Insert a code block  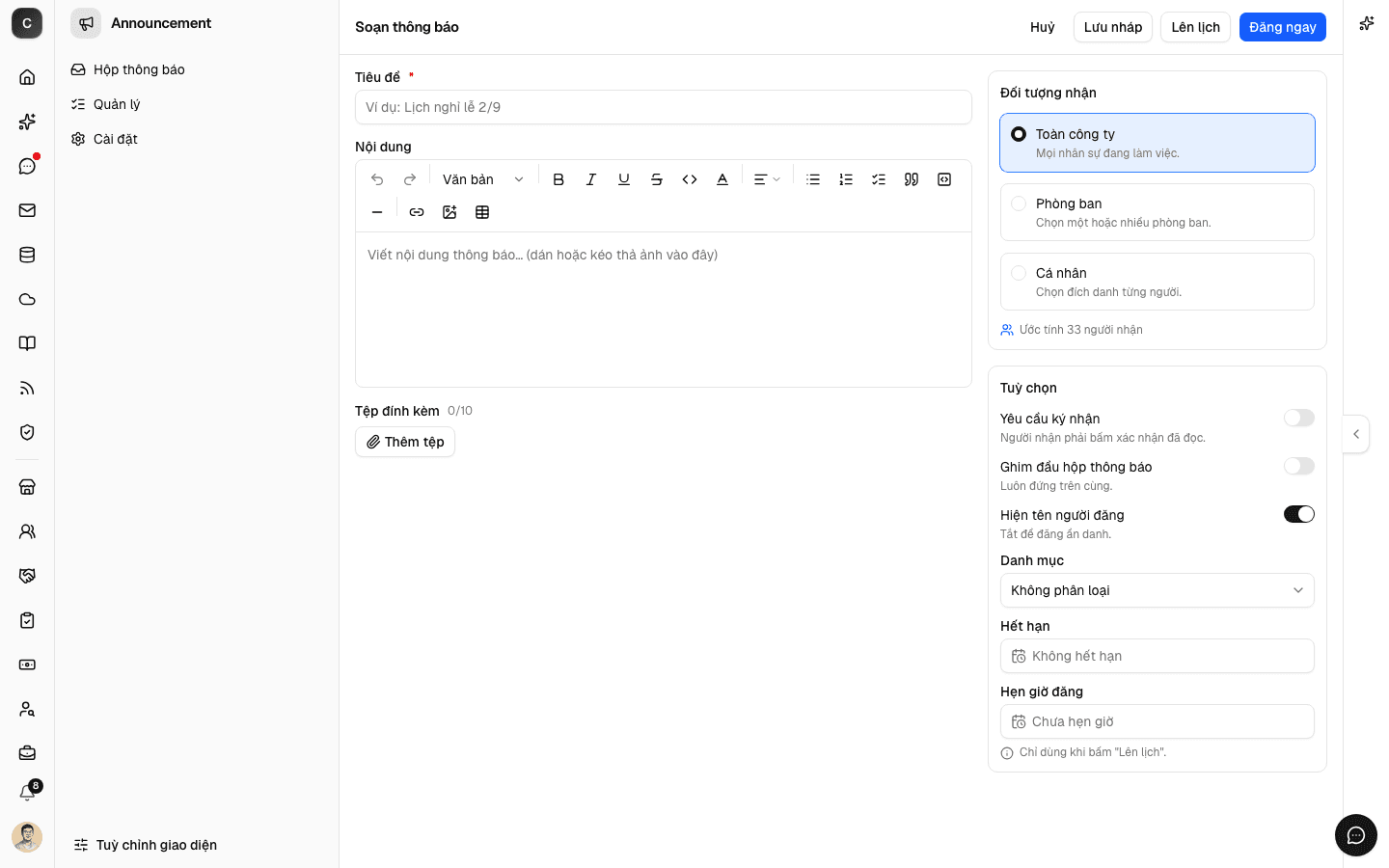(944, 179)
